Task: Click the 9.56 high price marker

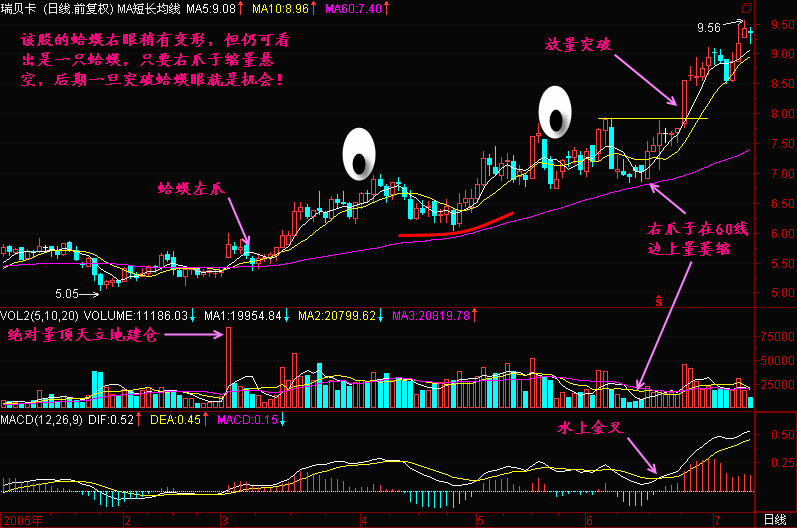Action: 709,29
